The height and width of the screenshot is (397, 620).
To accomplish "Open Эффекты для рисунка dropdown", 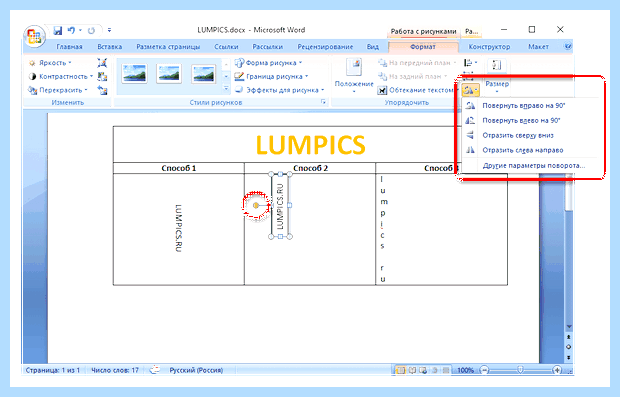I will tap(280, 90).
